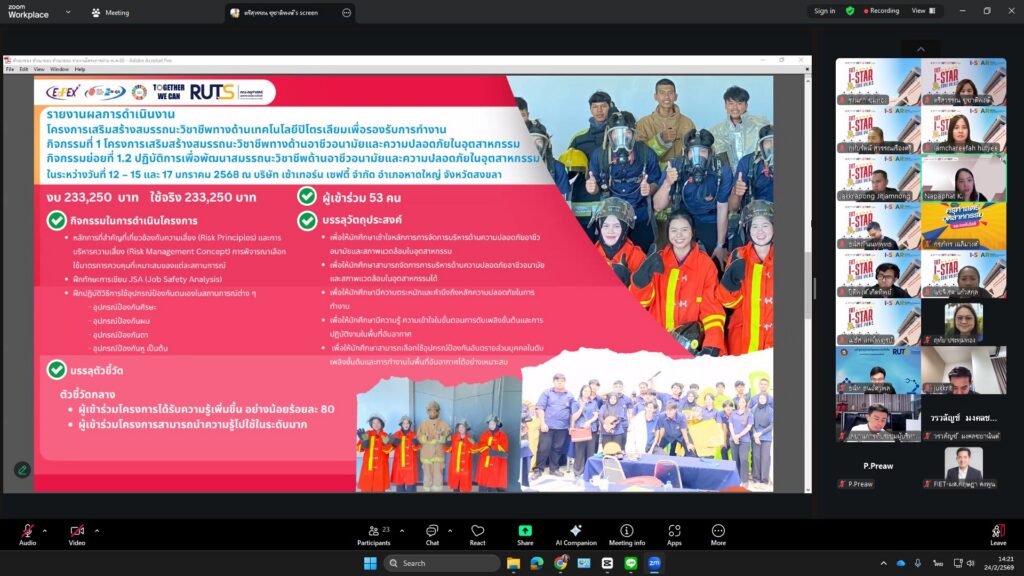The image size is (1024, 576).
Task: Leave the meeting
Action: (997, 534)
